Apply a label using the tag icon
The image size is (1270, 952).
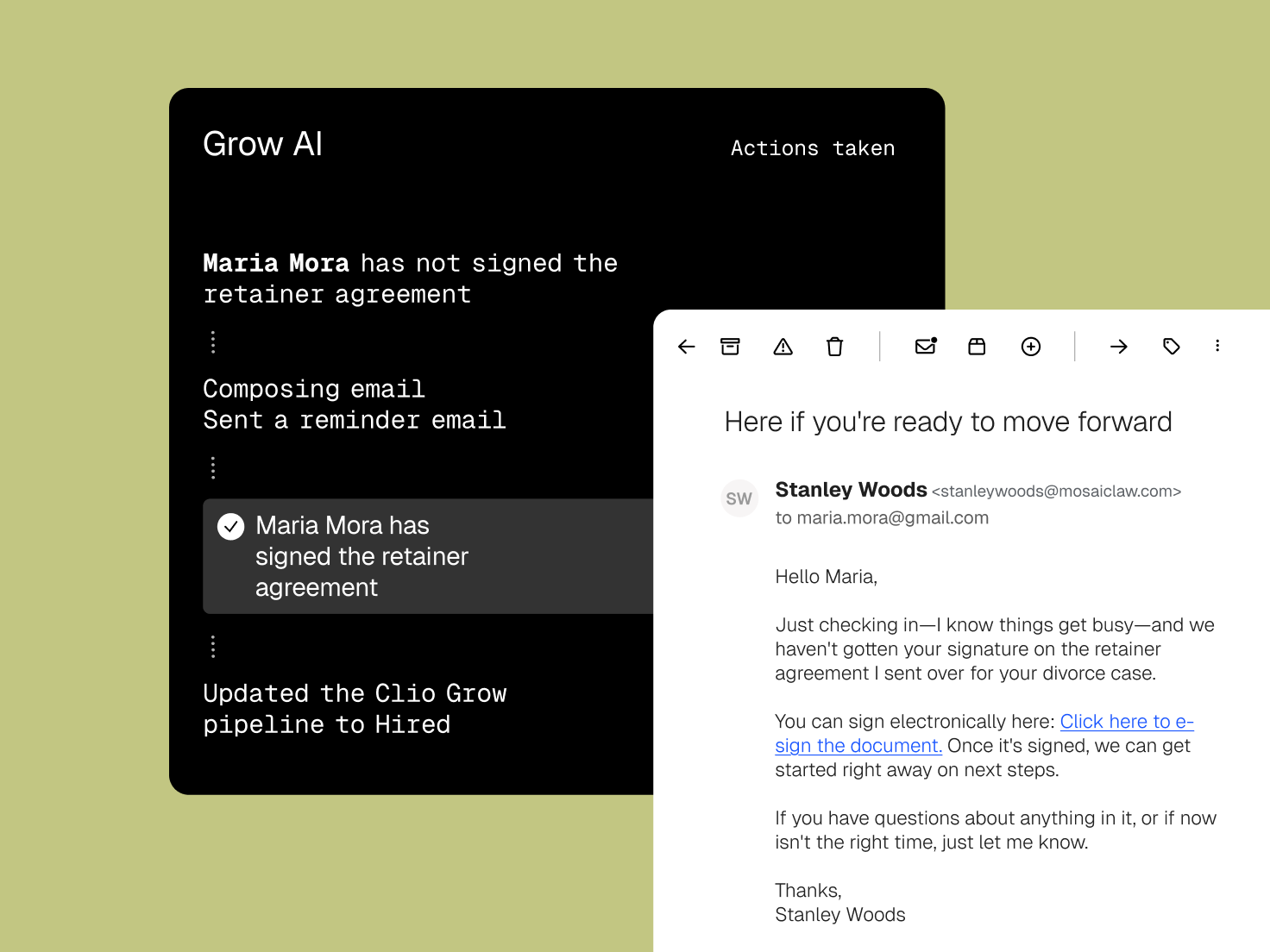click(x=1172, y=347)
